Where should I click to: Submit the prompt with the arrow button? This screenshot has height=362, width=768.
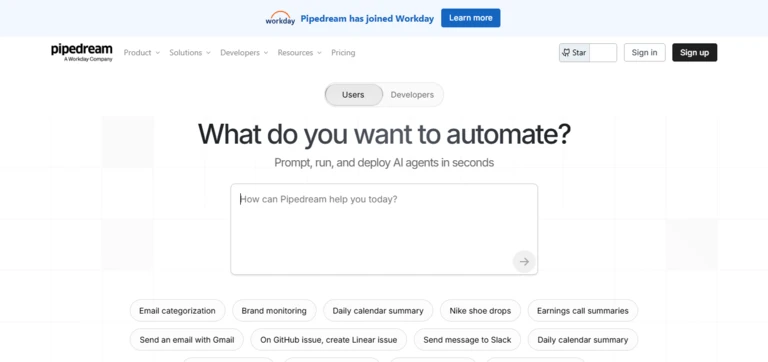click(524, 262)
